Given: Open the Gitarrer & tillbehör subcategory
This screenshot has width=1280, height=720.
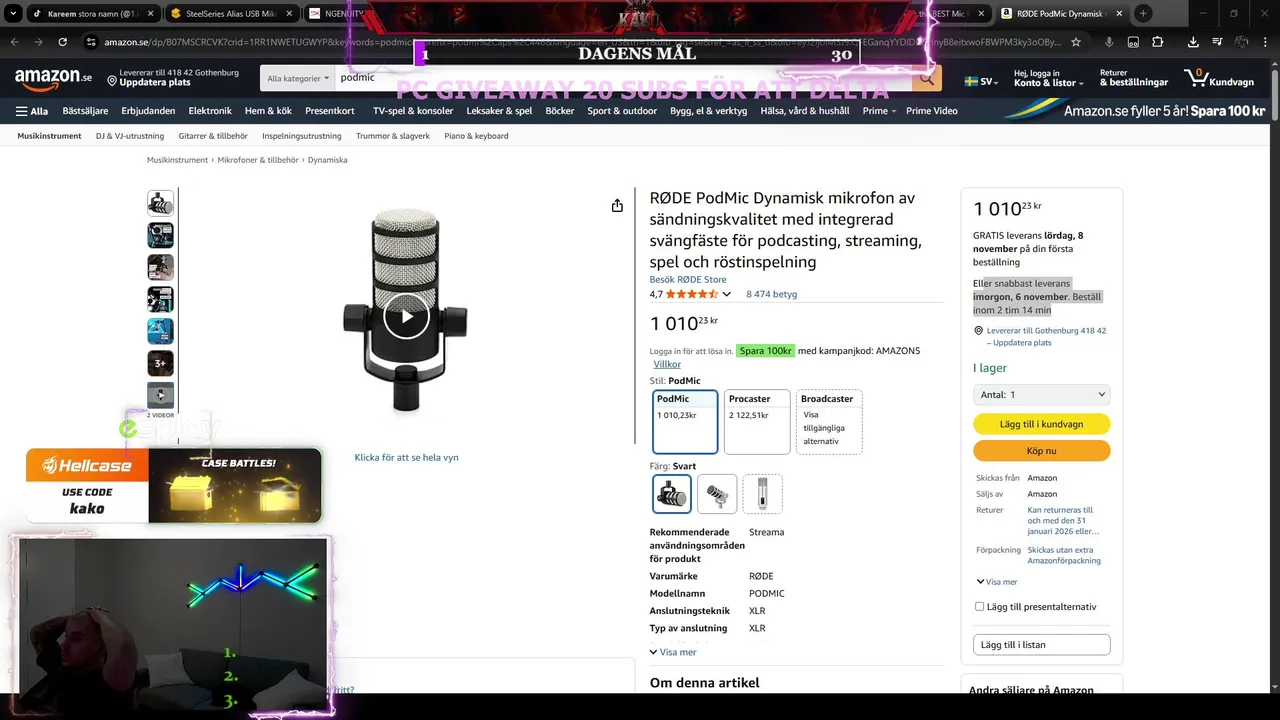Looking at the screenshot, I should 213,136.
